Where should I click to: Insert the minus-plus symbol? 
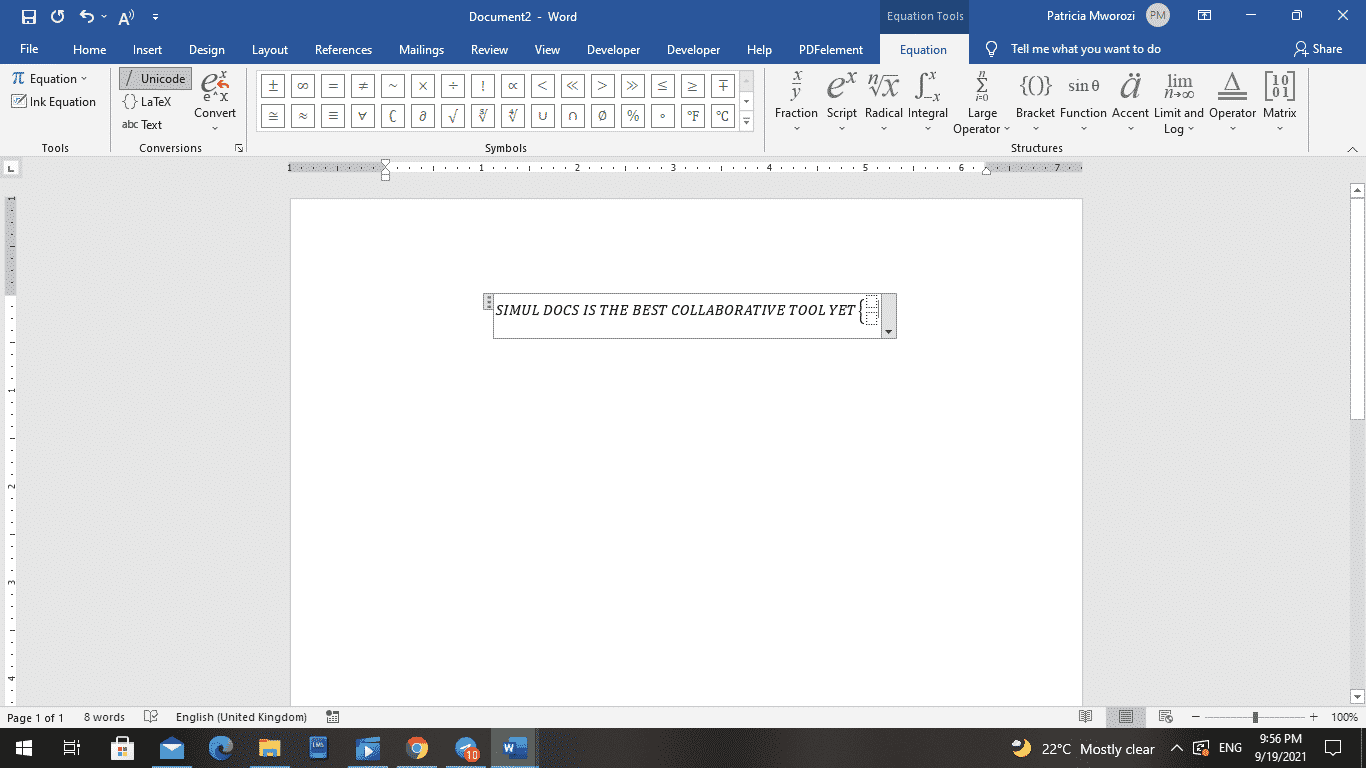(x=722, y=86)
